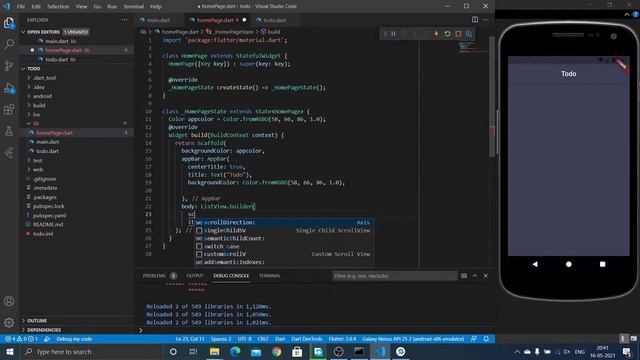640x360 pixels.
Task: Pause debugging in debug toolbar
Action: click(x=393, y=34)
